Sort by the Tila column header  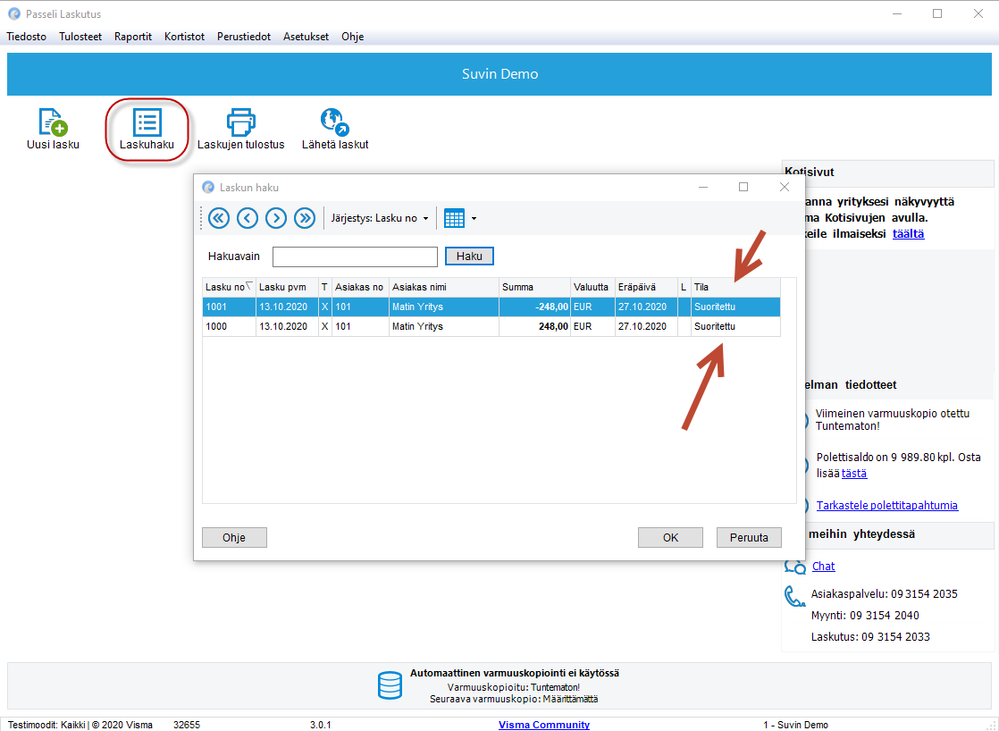tap(735, 287)
